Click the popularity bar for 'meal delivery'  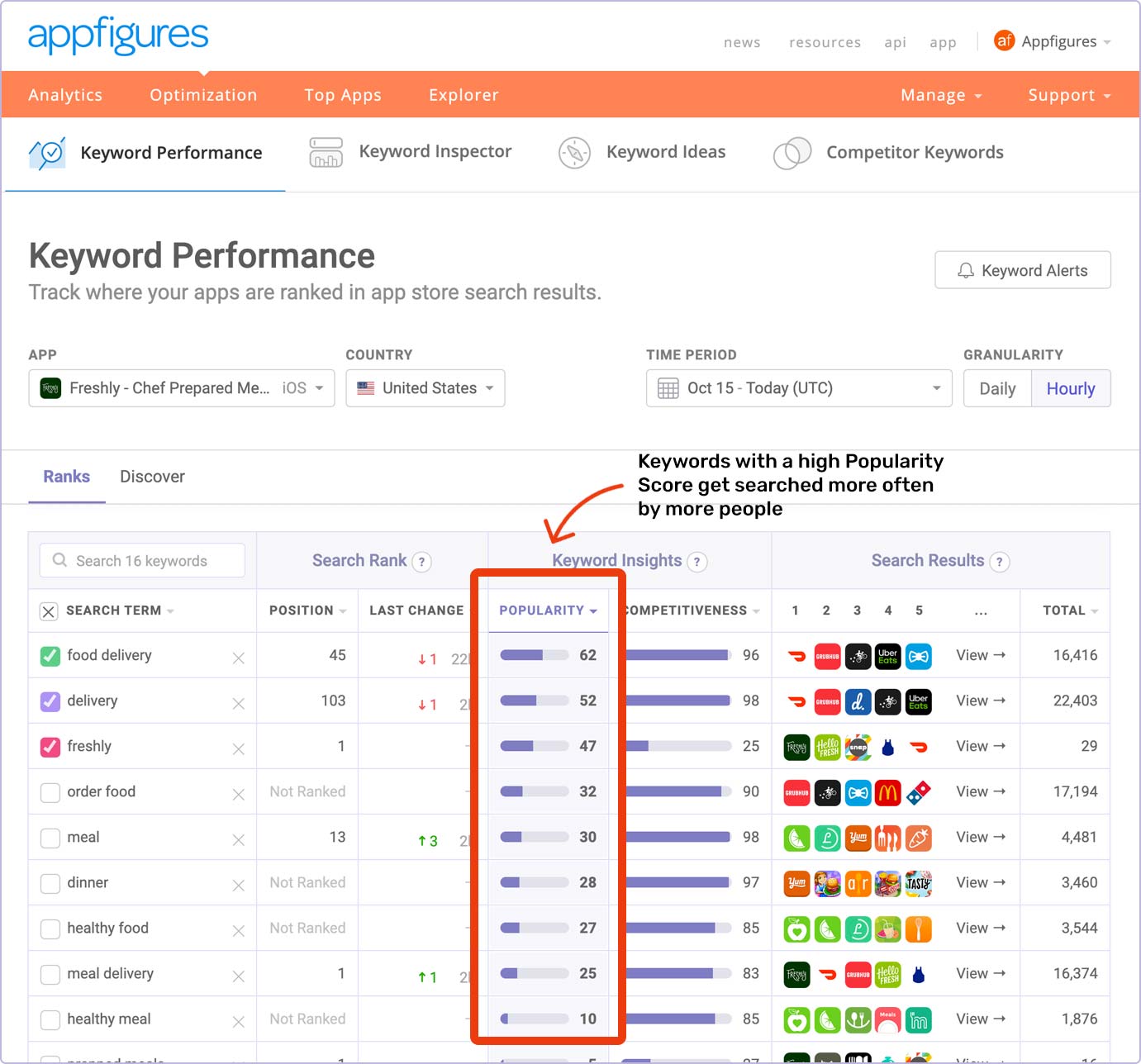pos(535,973)
